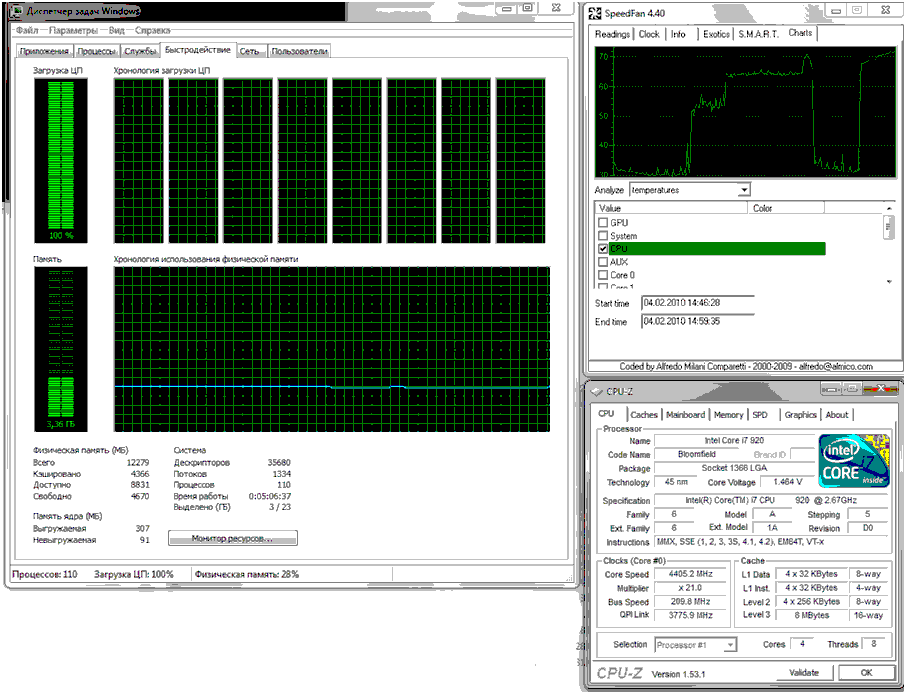Open the About tab in CPU-Z
The height and width of the screenshot is (694, 906).
[837, 415]
